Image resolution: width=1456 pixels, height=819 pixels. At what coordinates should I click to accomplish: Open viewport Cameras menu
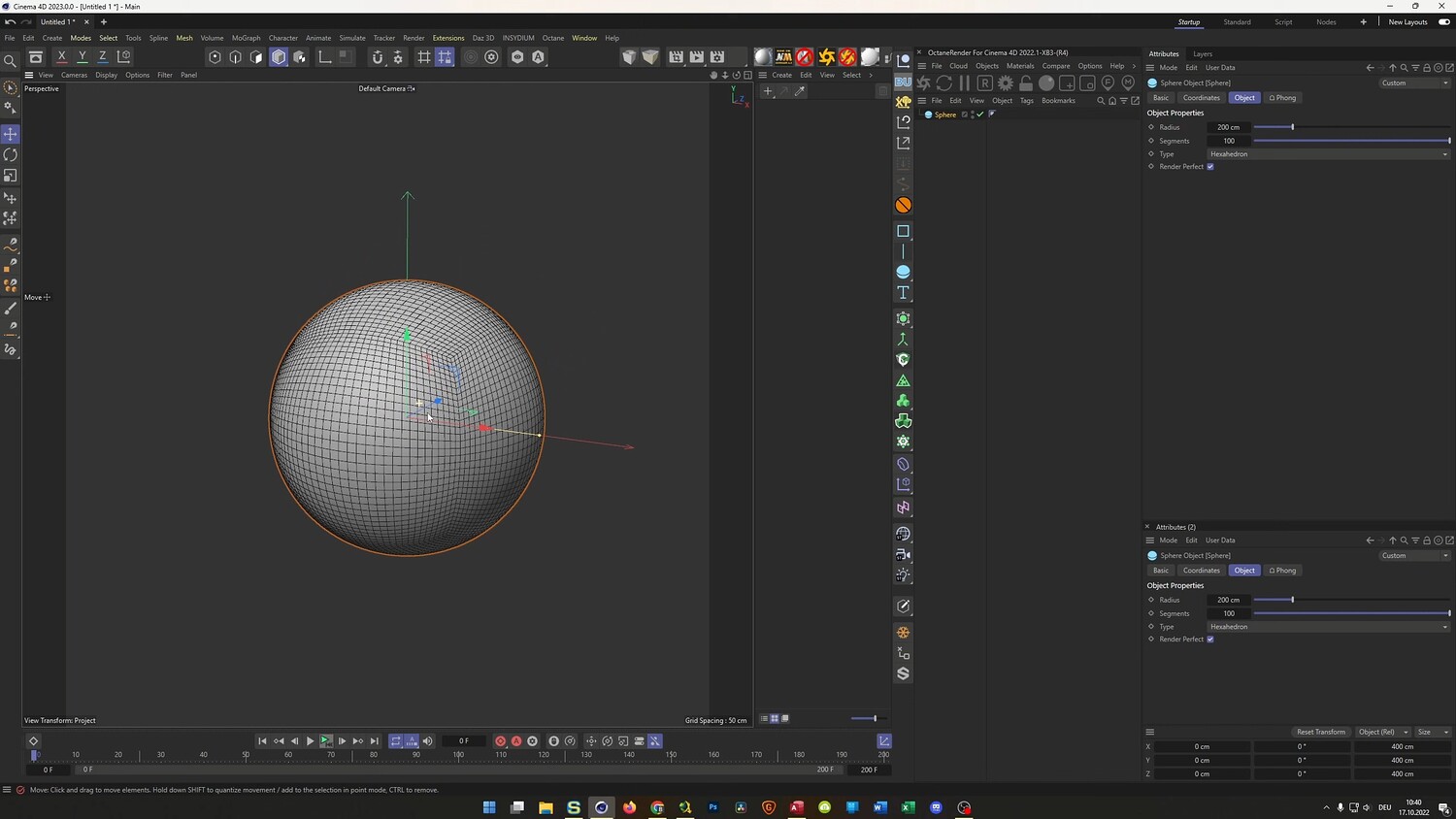tap(74, 75)
